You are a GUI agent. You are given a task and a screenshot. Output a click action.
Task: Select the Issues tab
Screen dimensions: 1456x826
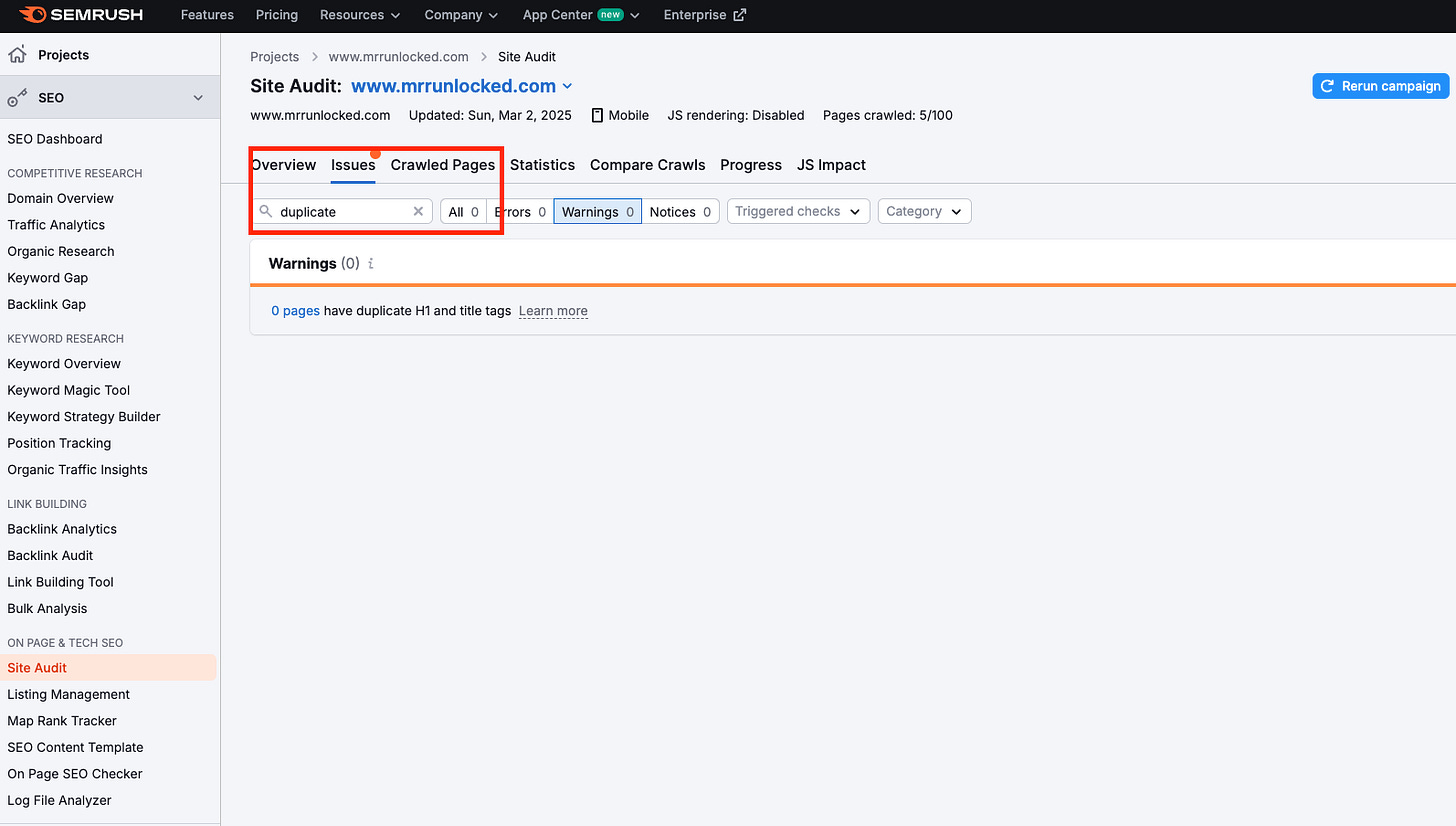(x=353, y=165)
